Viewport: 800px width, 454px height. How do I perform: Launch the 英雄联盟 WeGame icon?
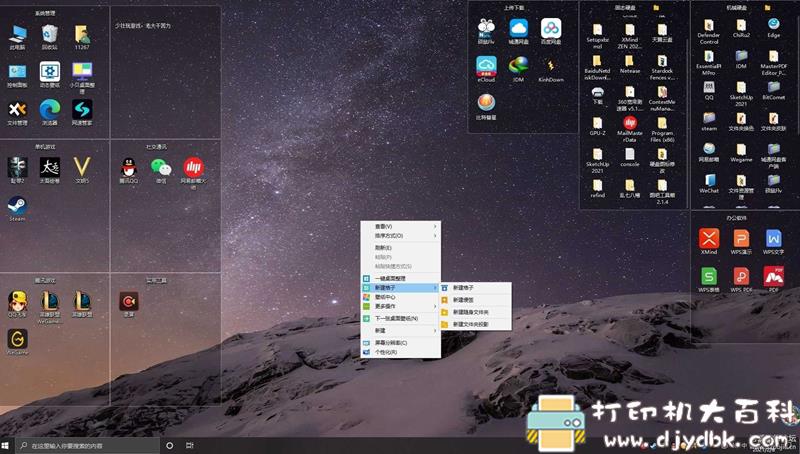click(x=49, y=306)
